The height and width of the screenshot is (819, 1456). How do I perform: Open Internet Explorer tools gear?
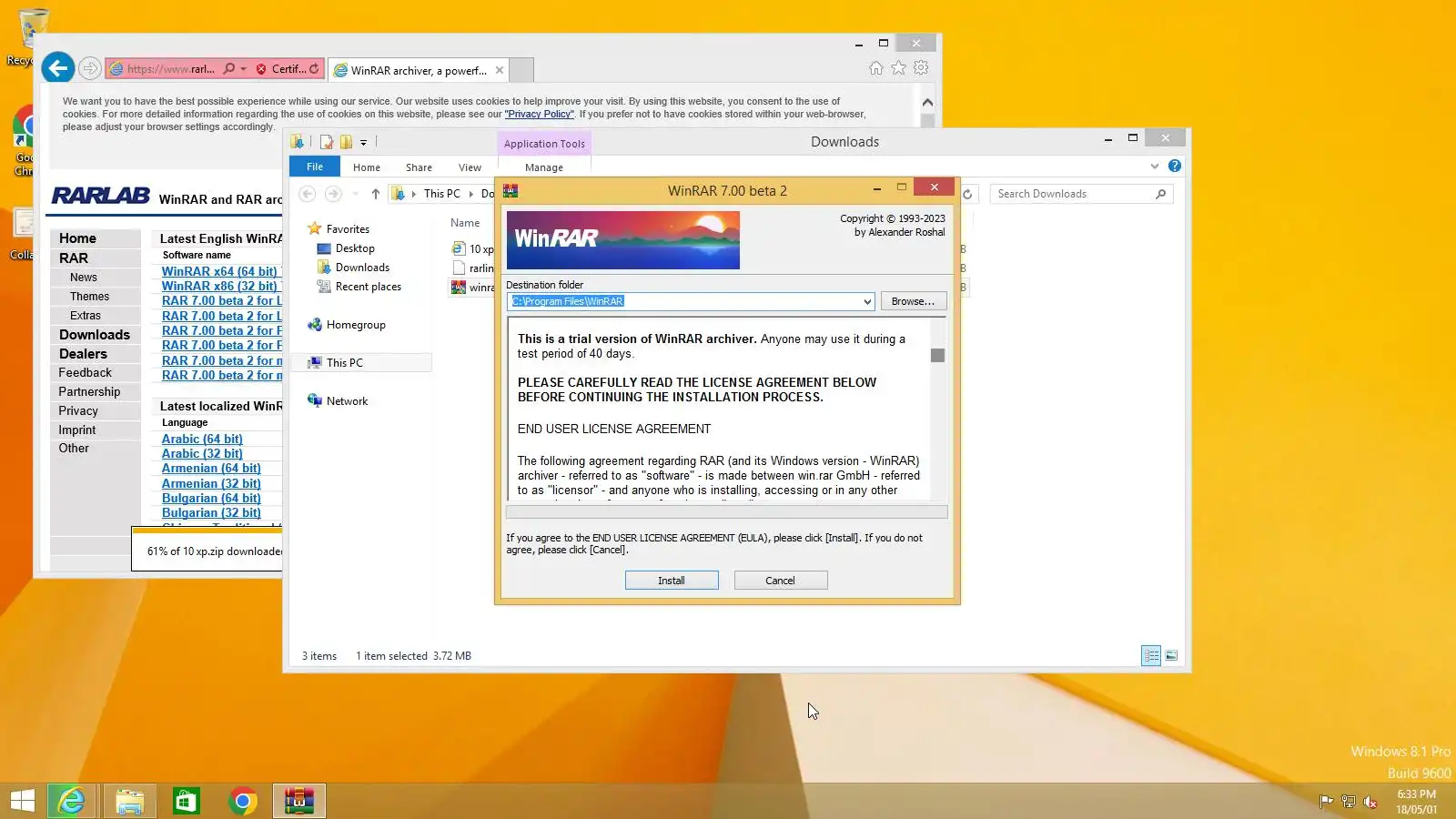tap(921, 68)
